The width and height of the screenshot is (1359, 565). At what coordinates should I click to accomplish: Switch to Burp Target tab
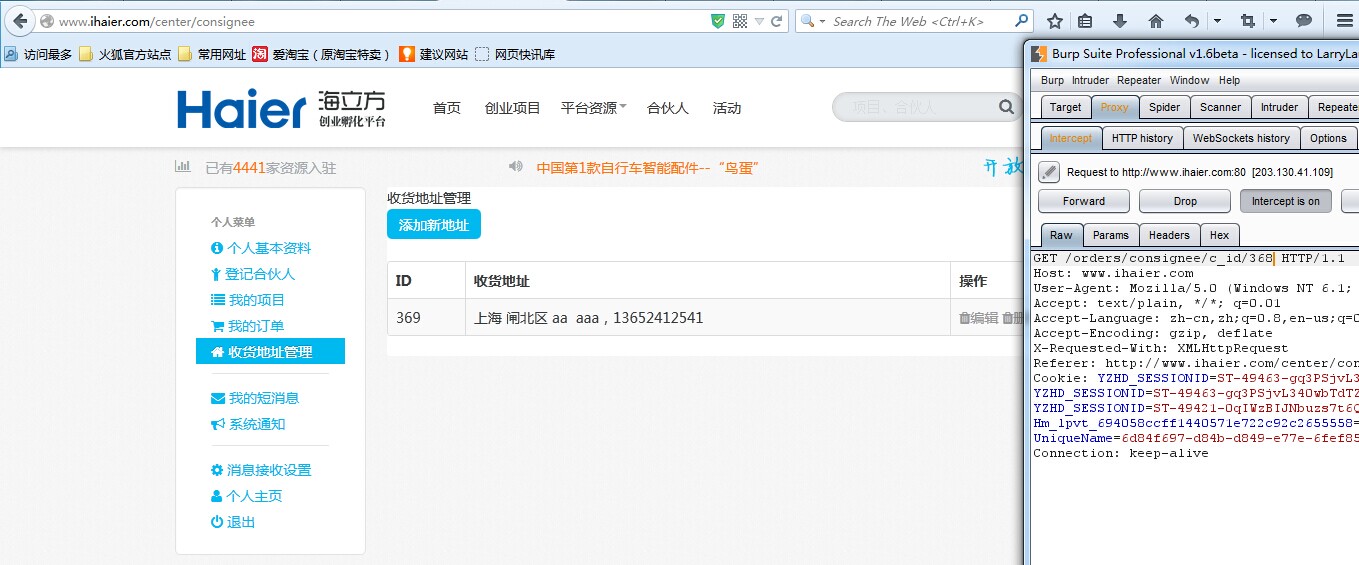[1065, 107]
